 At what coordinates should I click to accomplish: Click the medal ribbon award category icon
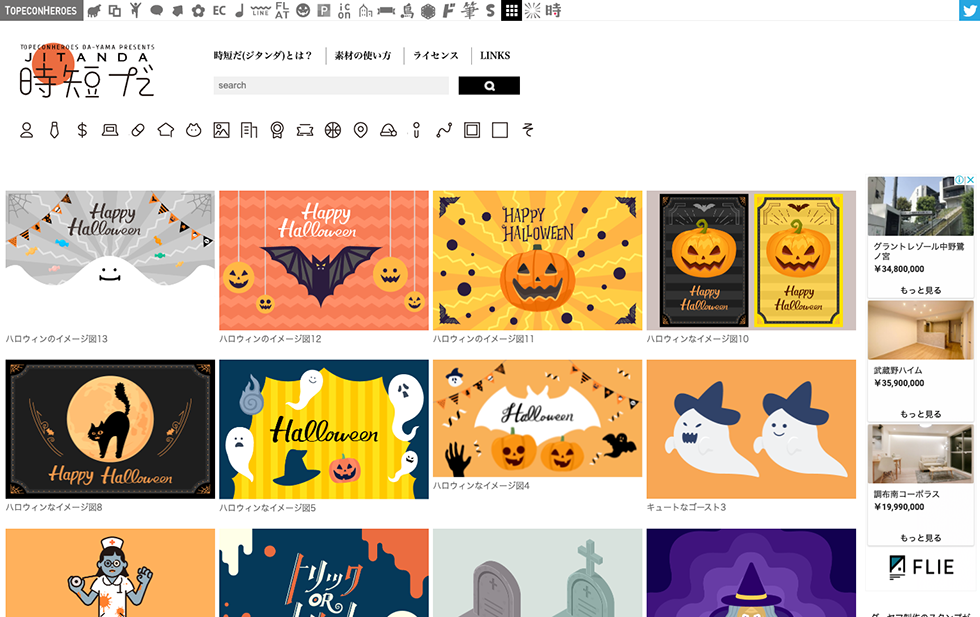276,130
